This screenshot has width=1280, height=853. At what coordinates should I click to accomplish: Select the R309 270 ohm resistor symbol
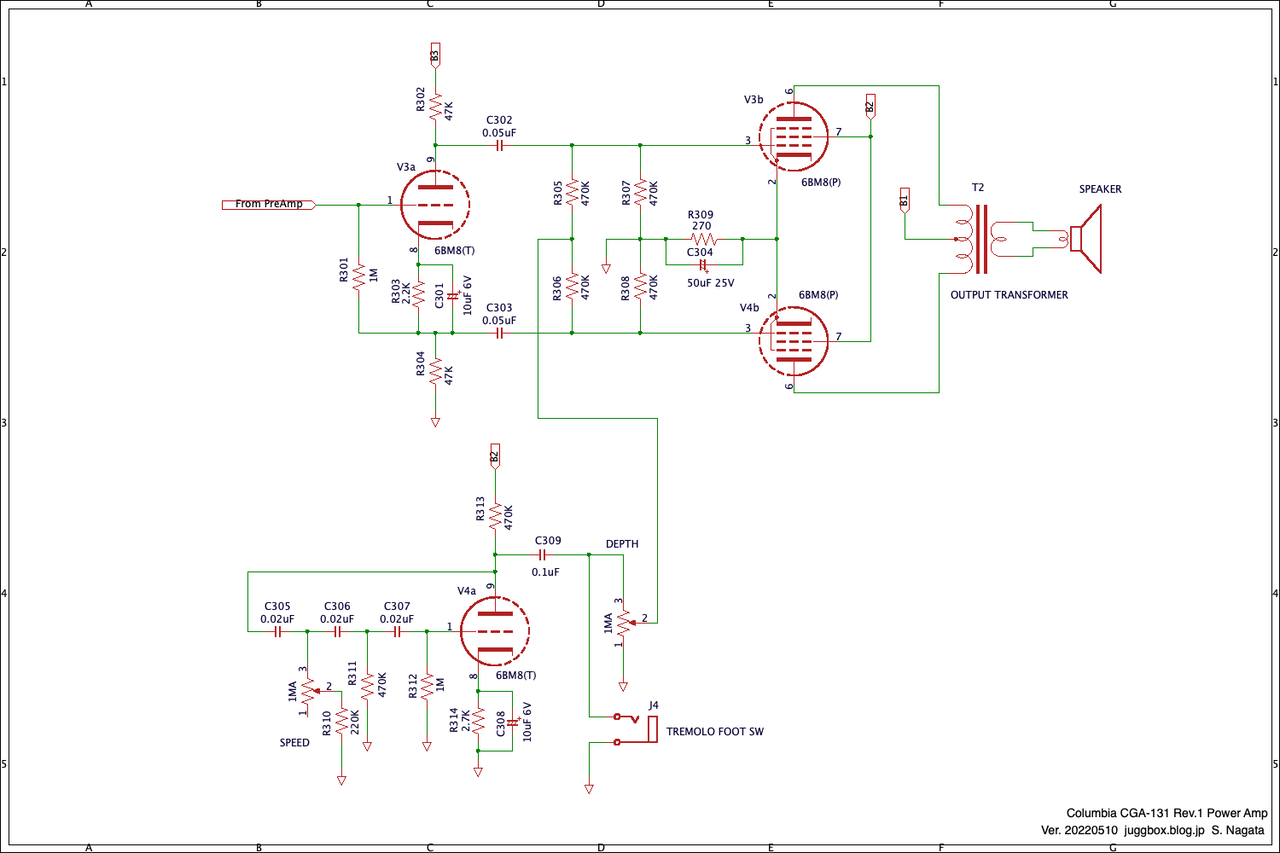(702, 240)
